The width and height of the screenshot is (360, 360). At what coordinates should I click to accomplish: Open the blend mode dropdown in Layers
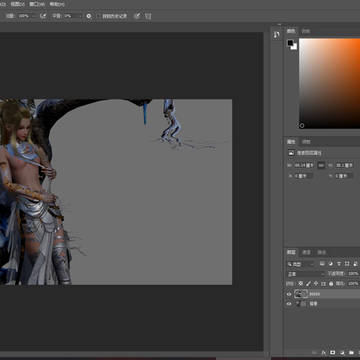click(306, 274)
